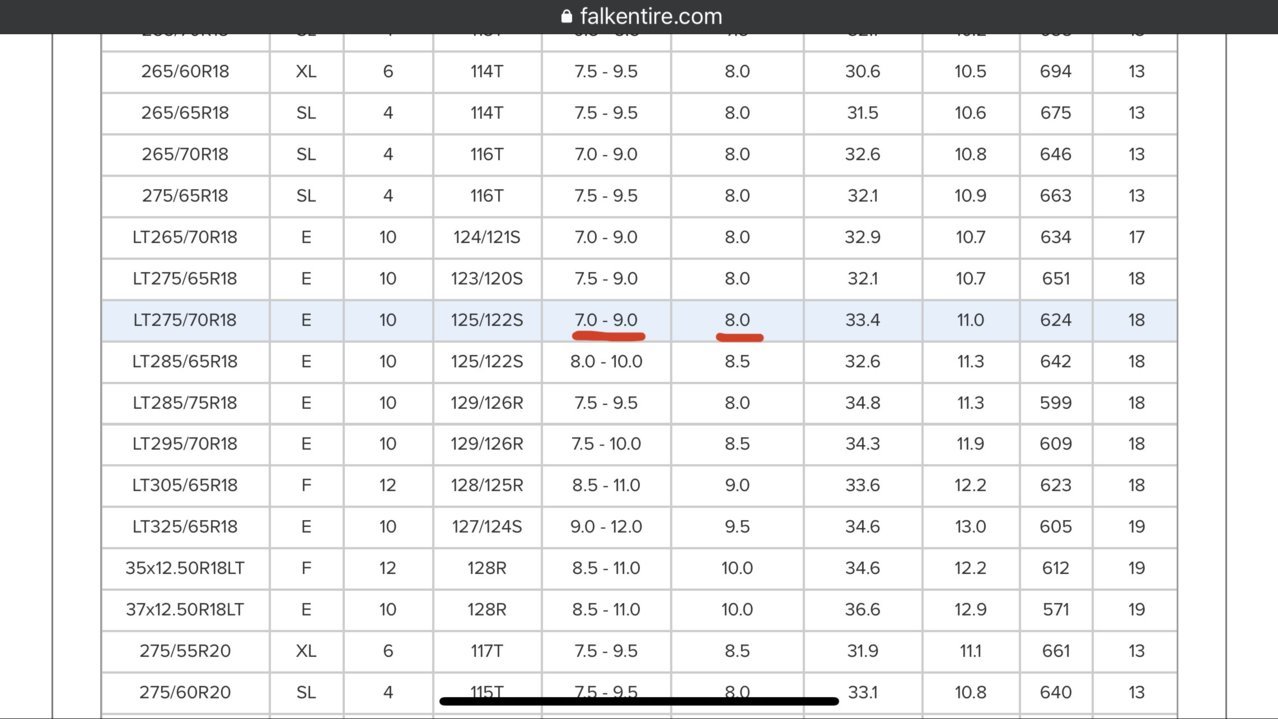Tap the underlined 8.0 measuring rim value
Screen dimensions: 1278x719
coord(737,320)
